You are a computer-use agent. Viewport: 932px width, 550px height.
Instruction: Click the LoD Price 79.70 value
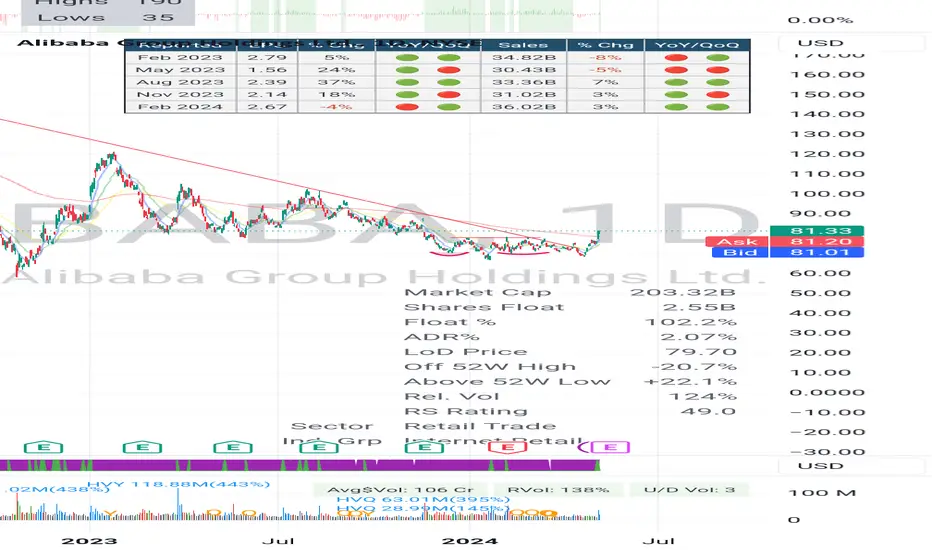coord(700,351)
